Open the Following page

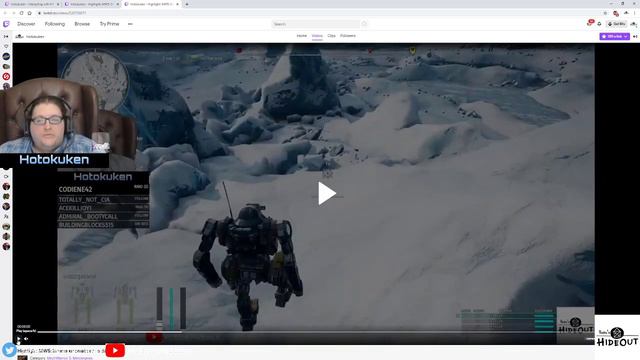[55, 24]
